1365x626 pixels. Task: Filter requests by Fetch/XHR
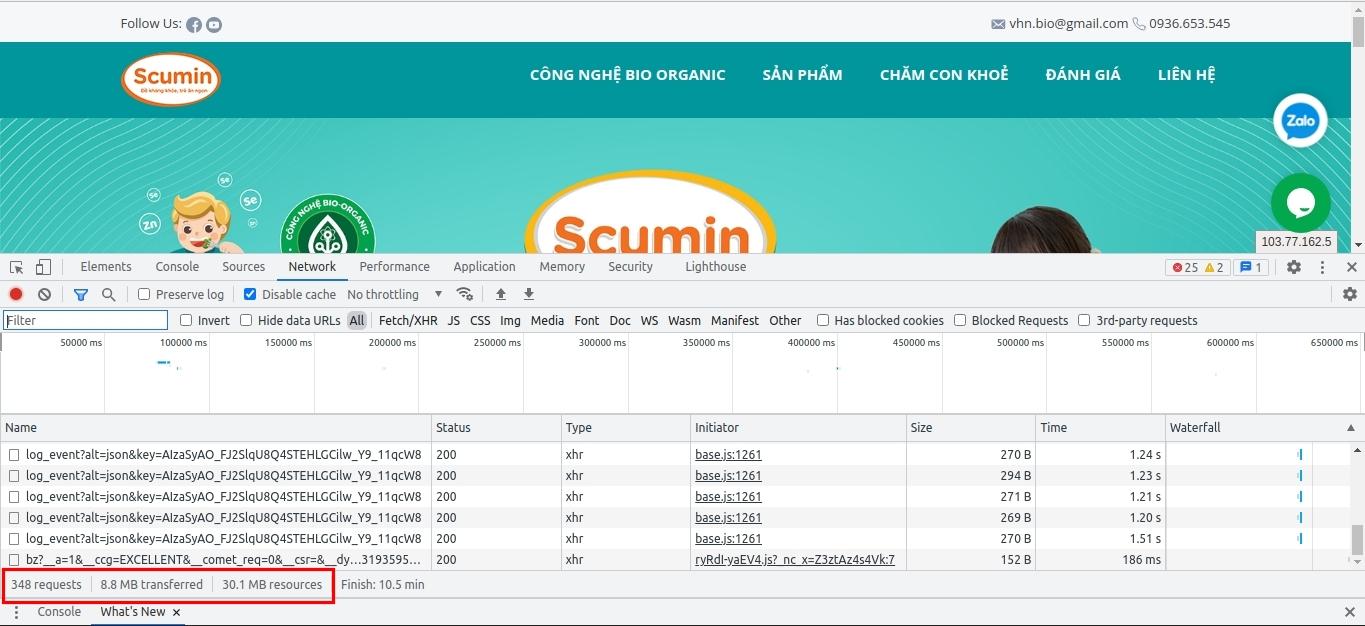click(408, 320)
